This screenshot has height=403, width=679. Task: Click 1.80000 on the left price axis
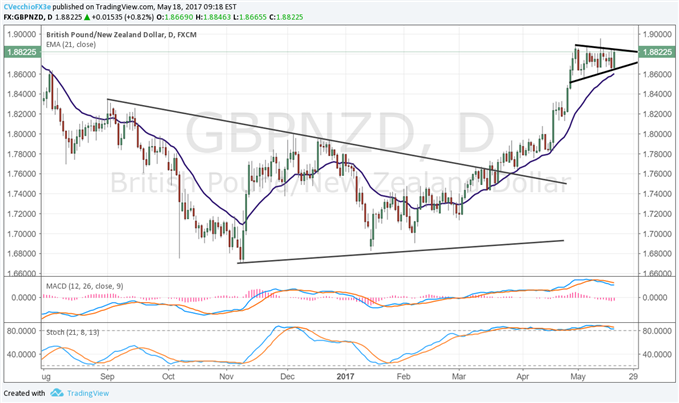(21, 134)
